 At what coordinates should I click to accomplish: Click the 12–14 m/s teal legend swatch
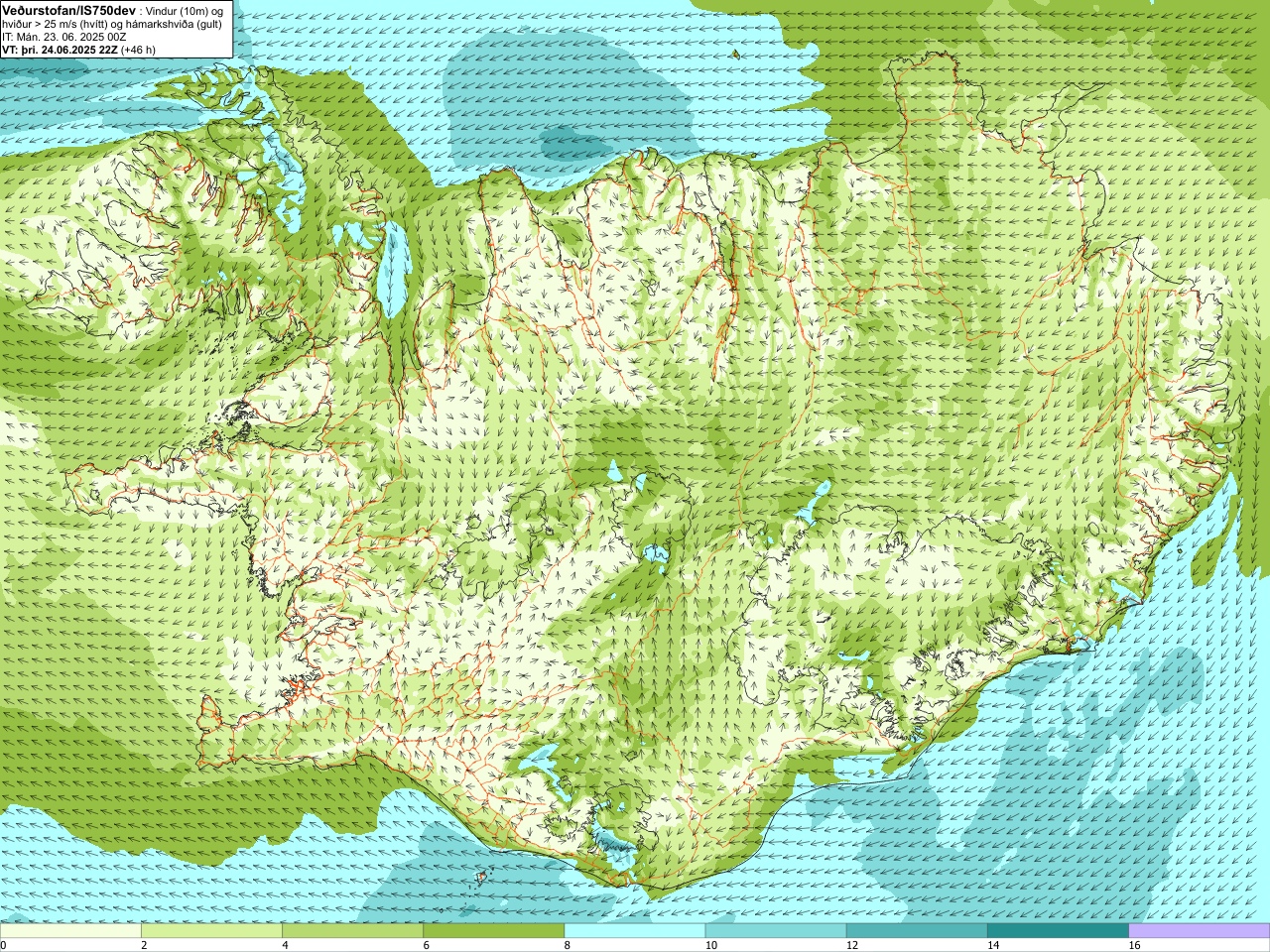[x=917, y=931]
